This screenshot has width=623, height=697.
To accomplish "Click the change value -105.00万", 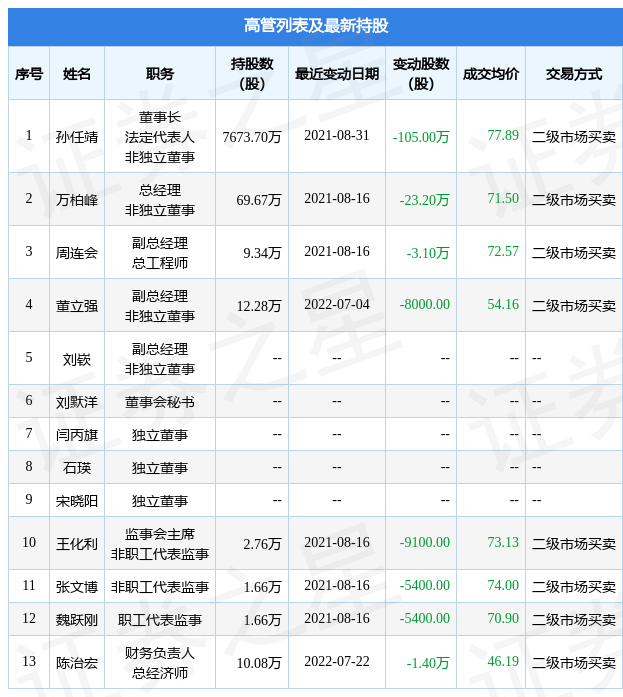I will [421, 137].
